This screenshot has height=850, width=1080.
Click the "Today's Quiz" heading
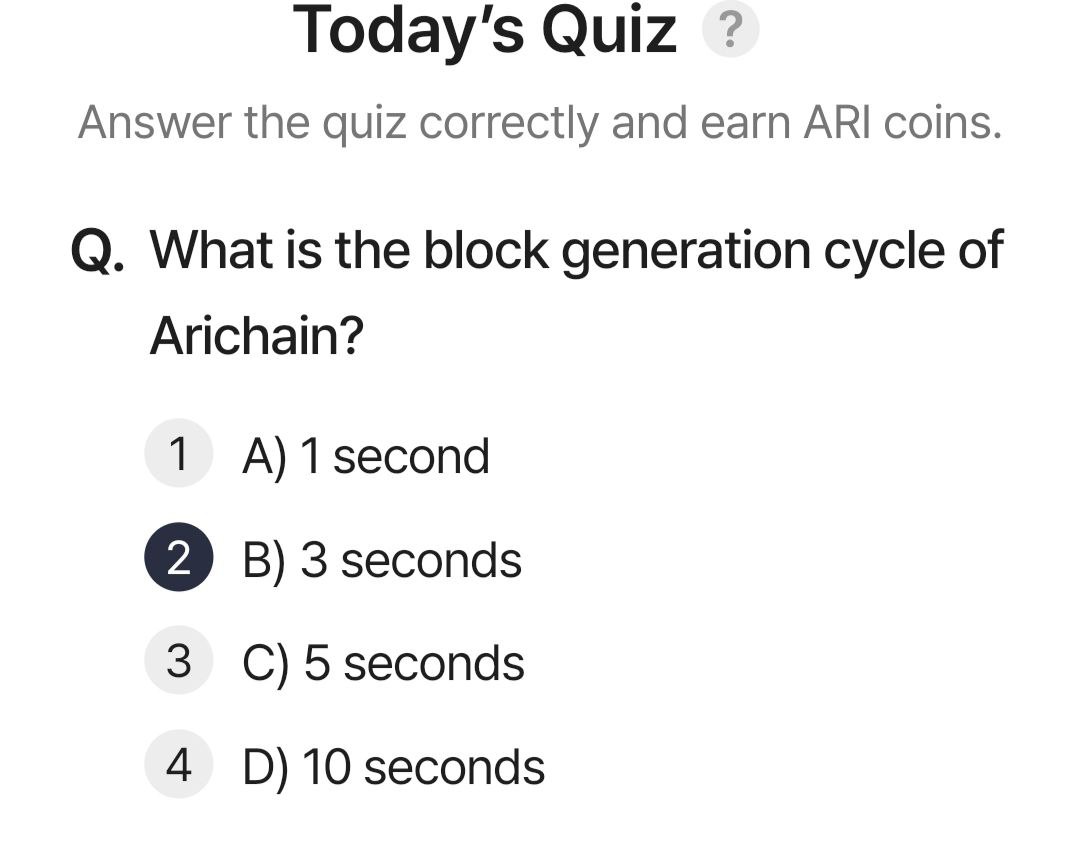coord(485,30)
